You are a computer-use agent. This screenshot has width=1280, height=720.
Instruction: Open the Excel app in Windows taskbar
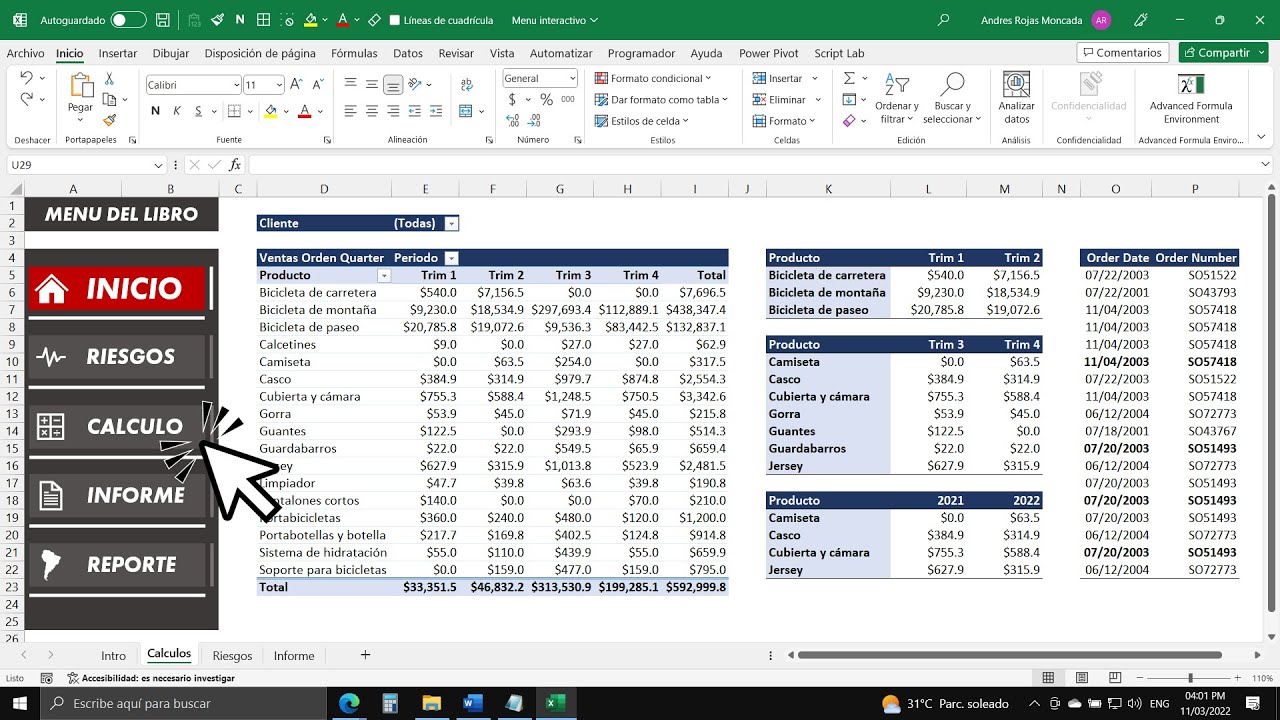[x=555, y=703]
